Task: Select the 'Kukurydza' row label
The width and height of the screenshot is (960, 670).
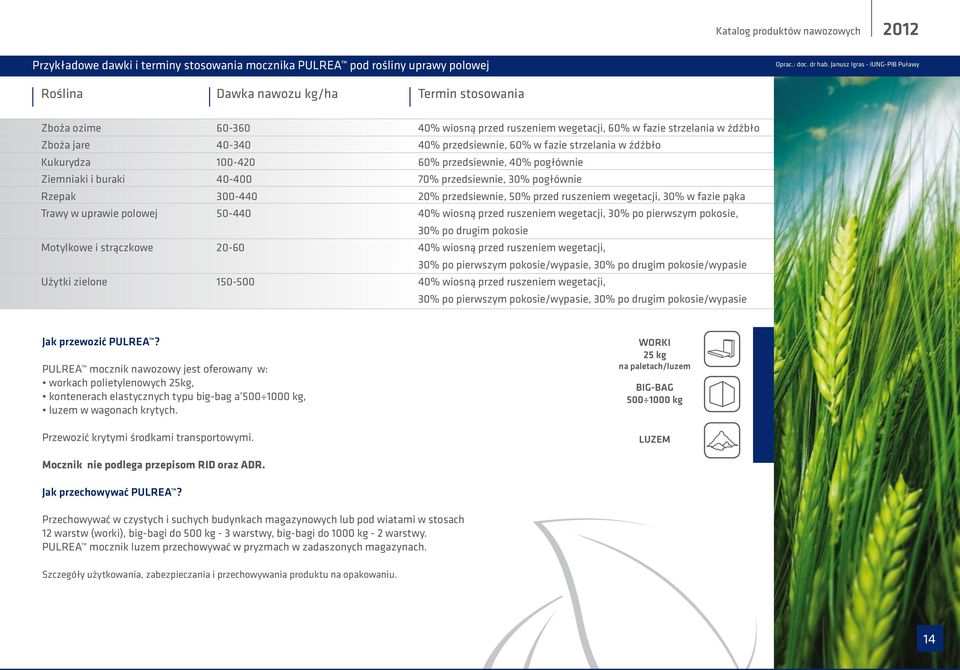Action: tap(66, 162)
